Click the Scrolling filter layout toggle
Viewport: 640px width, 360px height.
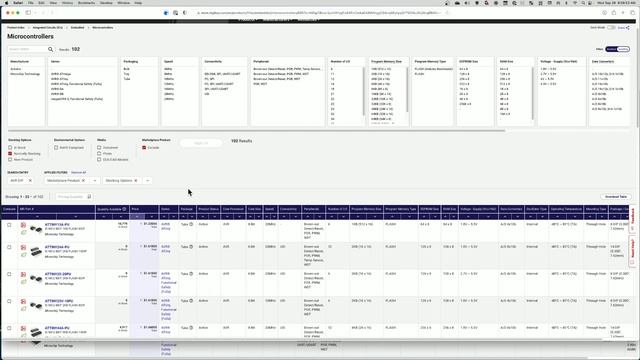623,49
